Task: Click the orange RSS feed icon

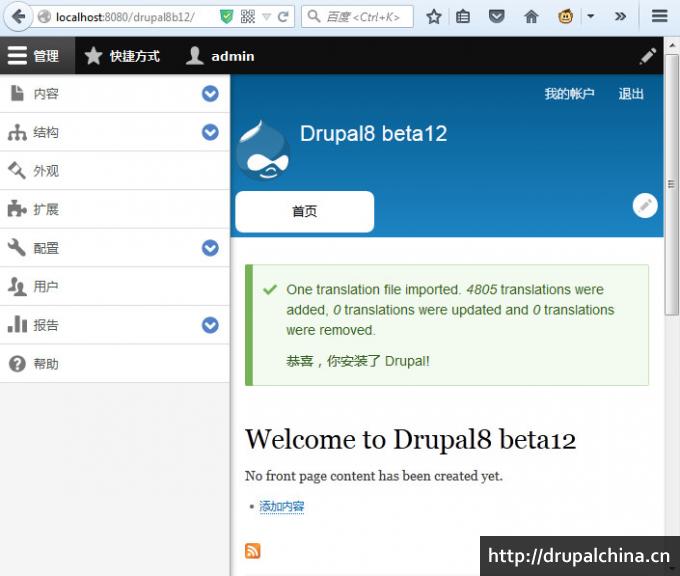Action: [x=253, y=551]
